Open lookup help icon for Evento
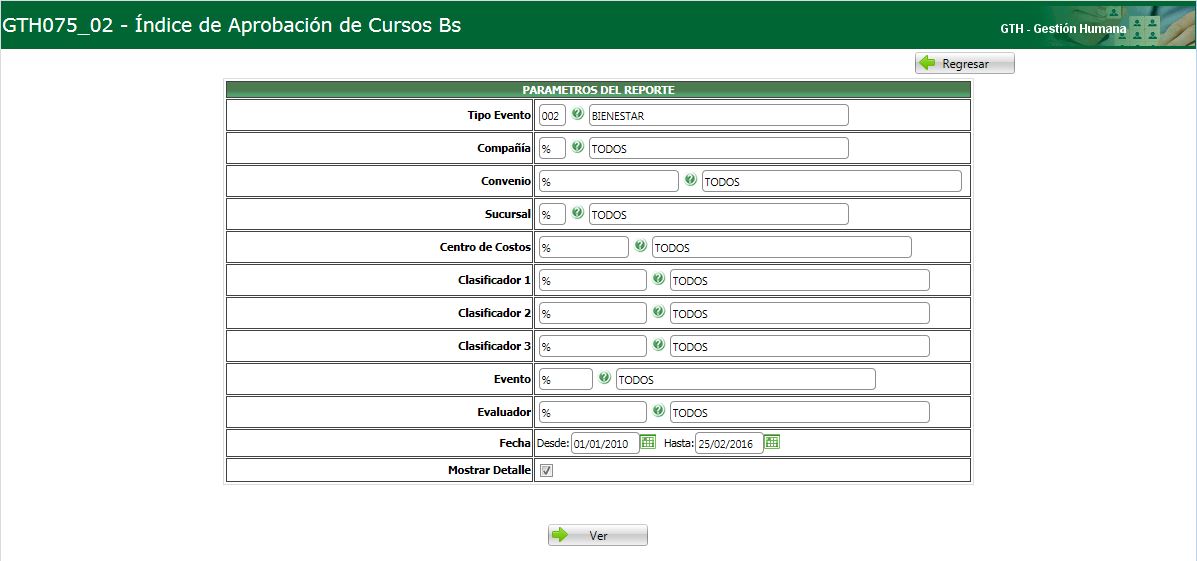This screenshot has width=1197, height=561. pyautogui.click(x=605, y=377)
